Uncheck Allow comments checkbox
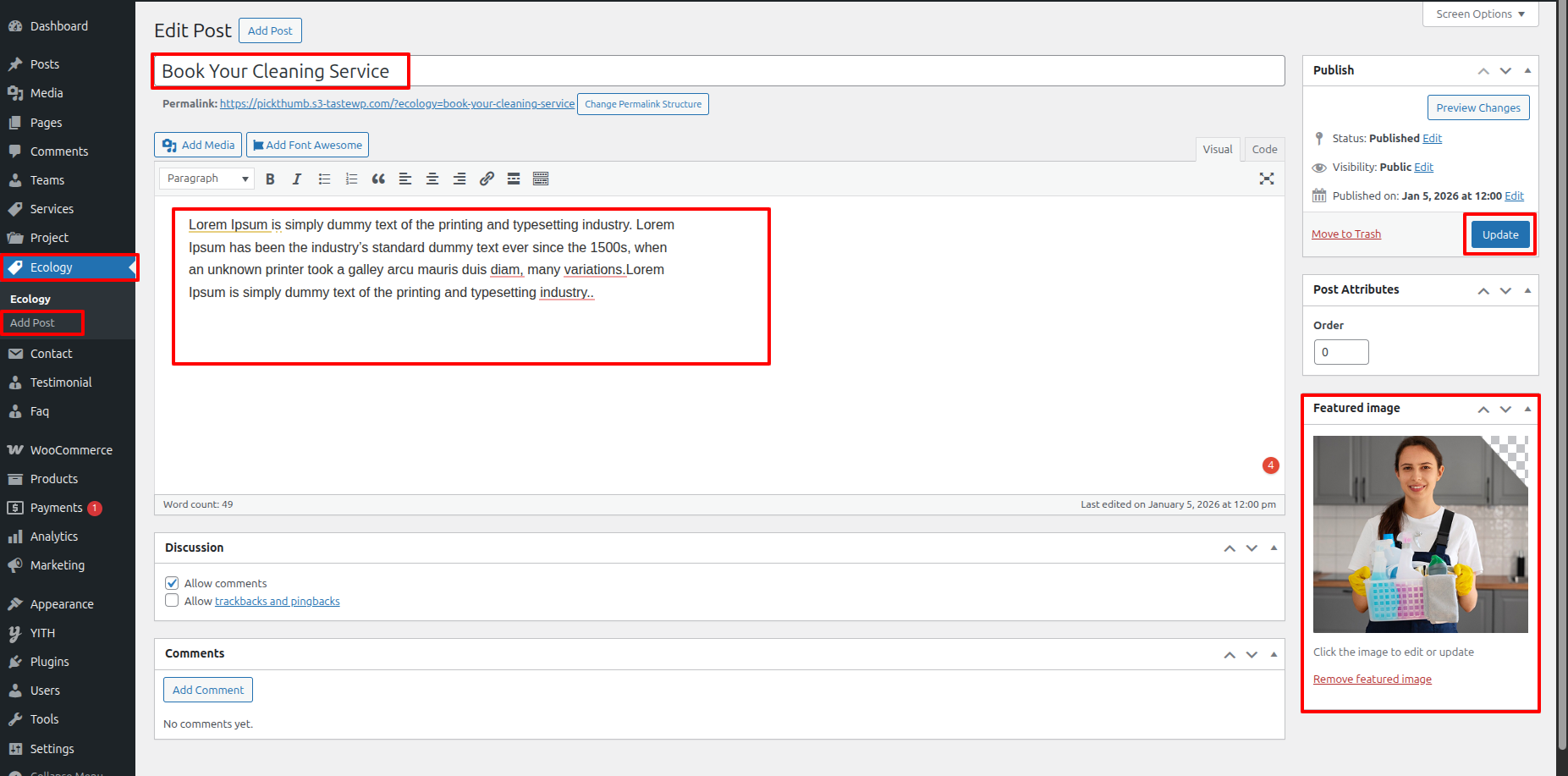The image size is (1568, 776). coord(172,583)
